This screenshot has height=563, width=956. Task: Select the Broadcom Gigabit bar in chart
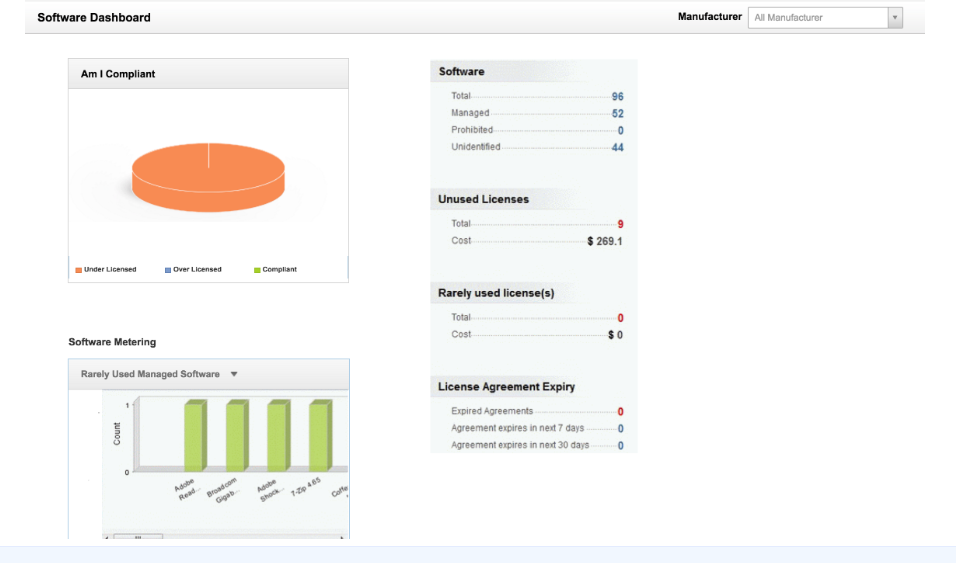[x=236, y=436]
